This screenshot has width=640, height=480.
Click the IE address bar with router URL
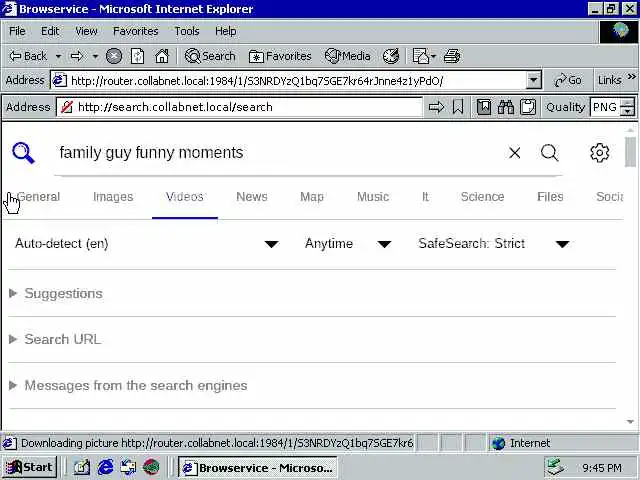coord(296,80)
